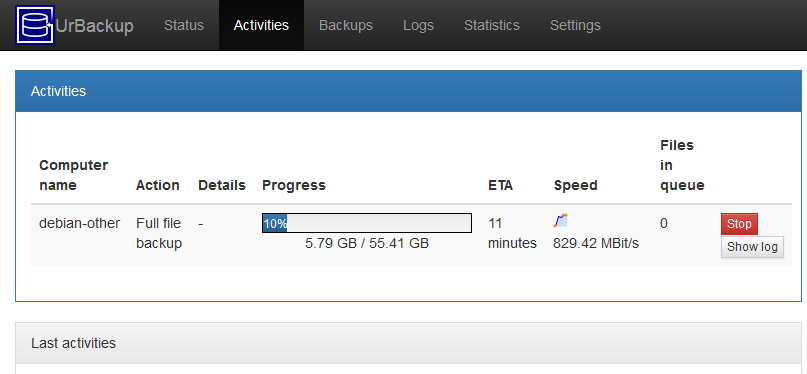Click the 10% backup progress bar
Screen dimensions: 807x374
tap(367, 223)
